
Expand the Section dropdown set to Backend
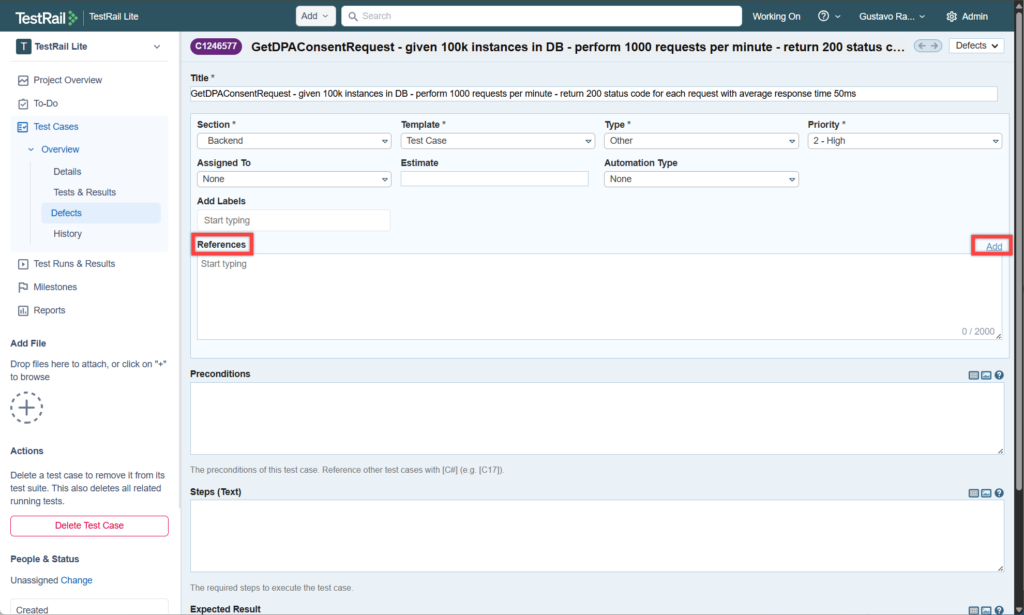(293, 141)
